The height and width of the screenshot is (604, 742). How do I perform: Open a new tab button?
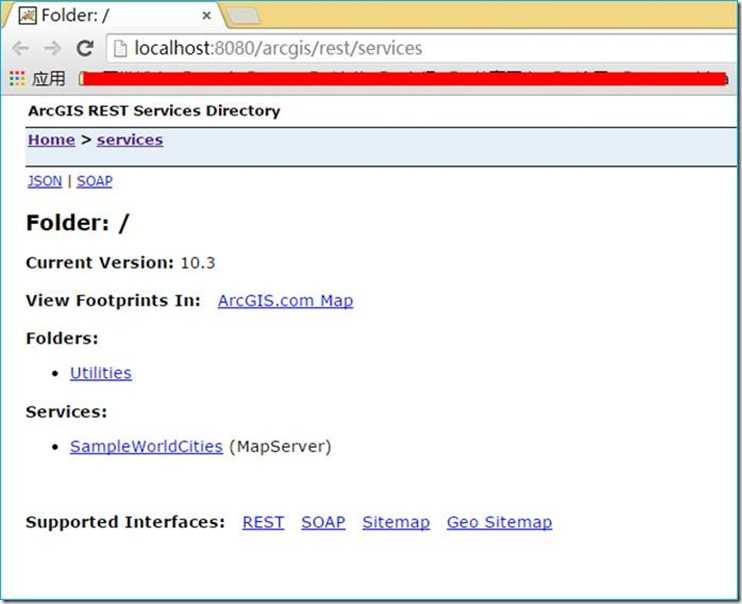tap(244, 17)
